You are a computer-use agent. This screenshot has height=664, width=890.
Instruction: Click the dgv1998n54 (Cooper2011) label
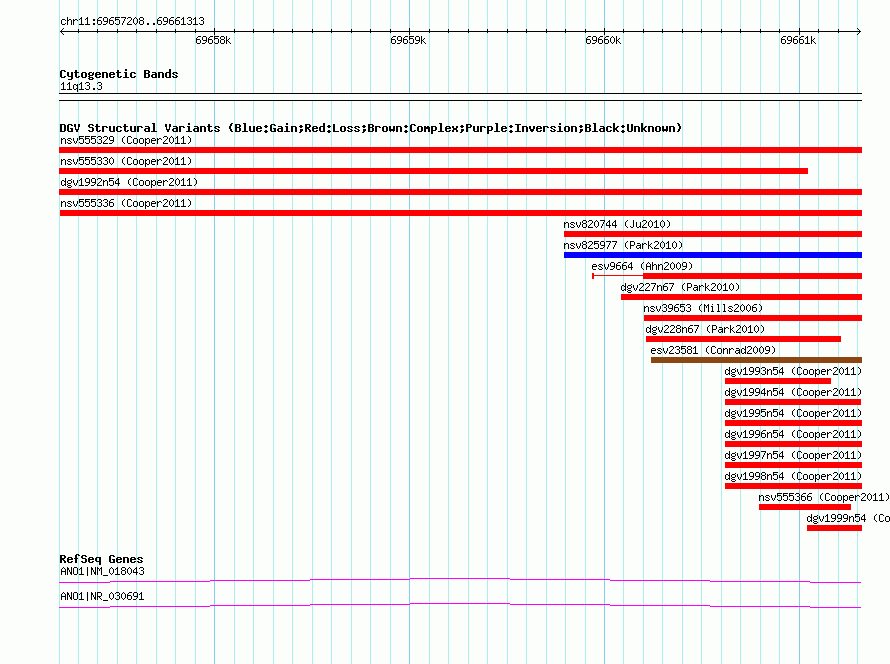(x=793, y=476)
